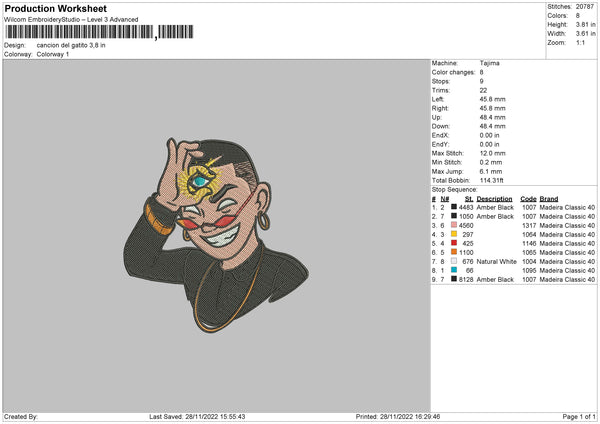Screen dimensions: 600x424
Task: Click the Max Stitch value 12.0 mm
Action: coord(492,153)
